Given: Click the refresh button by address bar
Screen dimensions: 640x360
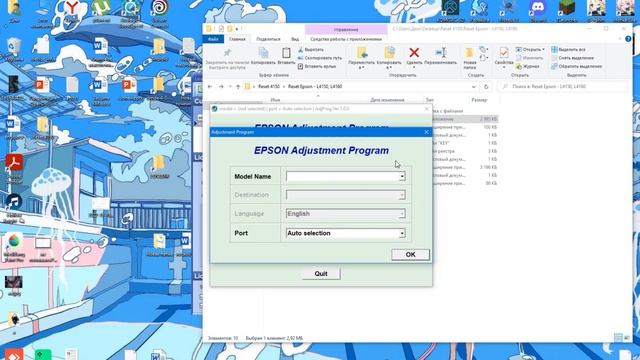Looking at the screenshot, I should click(486, 87).
